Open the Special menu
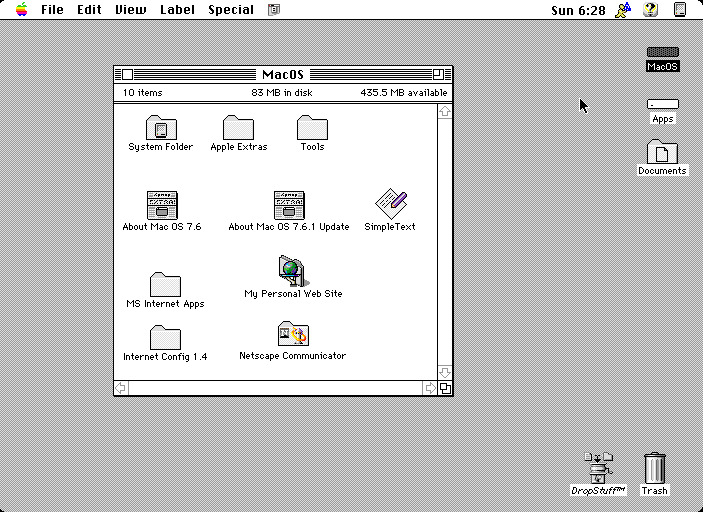703x512 pixels. click(x=231, y=10)
